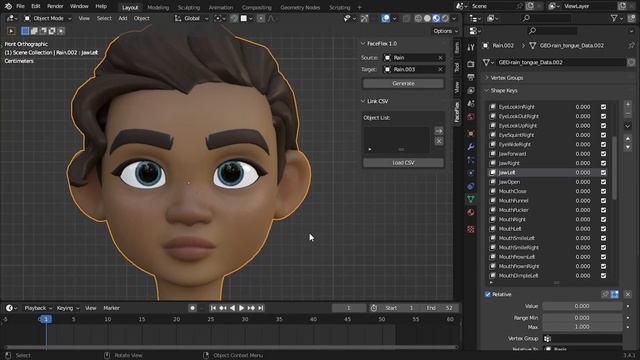Open the Tool properties tab icon
640x360 pixels.
pyautogui.click(x=471, y=48)
